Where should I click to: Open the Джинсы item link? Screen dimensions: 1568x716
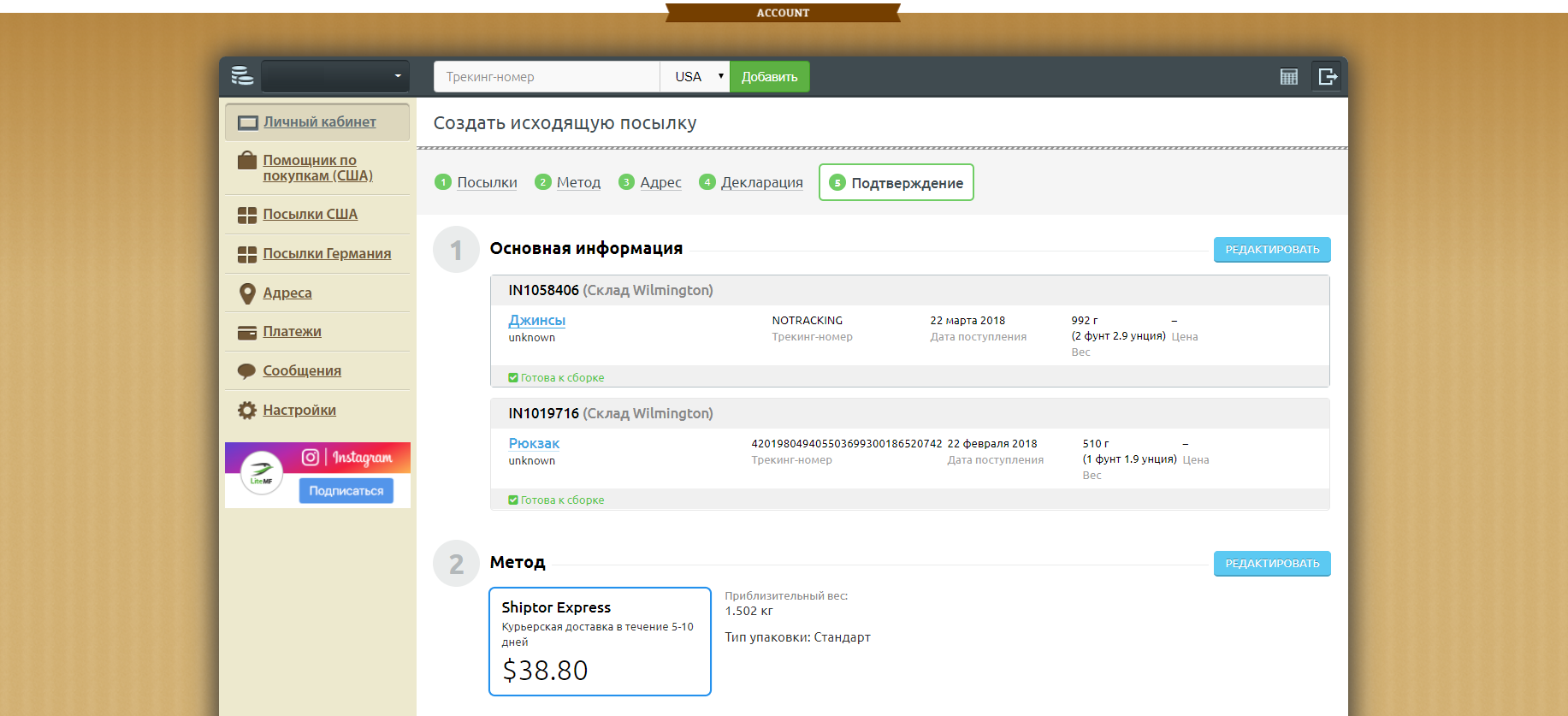[536, 321]
